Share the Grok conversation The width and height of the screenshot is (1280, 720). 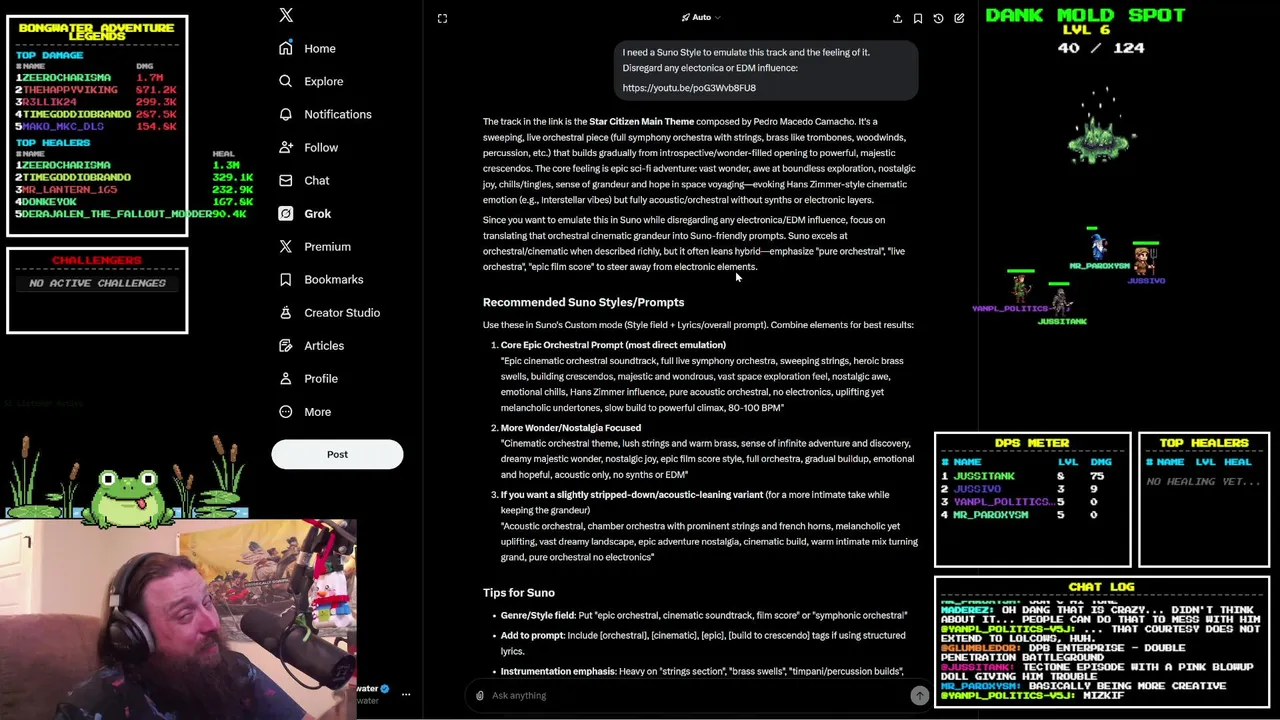coord(897,18)
